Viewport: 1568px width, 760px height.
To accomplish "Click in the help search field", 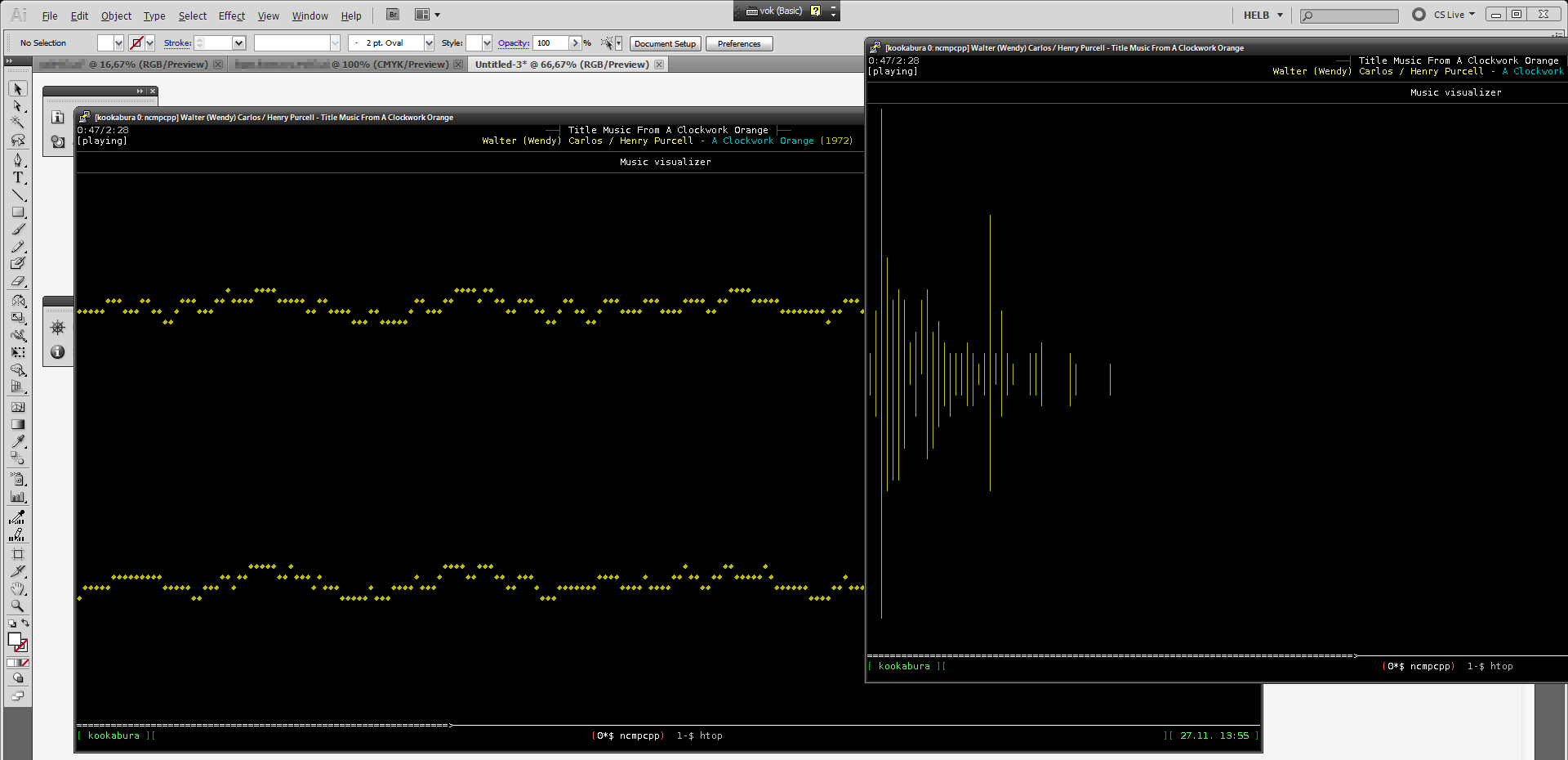I will [x=1349, y=16].
